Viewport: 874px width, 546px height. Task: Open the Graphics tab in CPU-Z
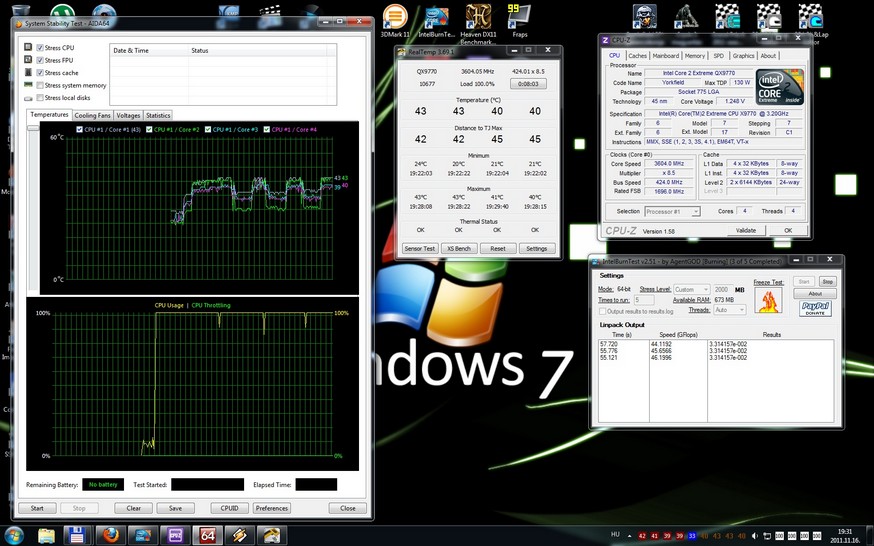(x=744, y=56)
